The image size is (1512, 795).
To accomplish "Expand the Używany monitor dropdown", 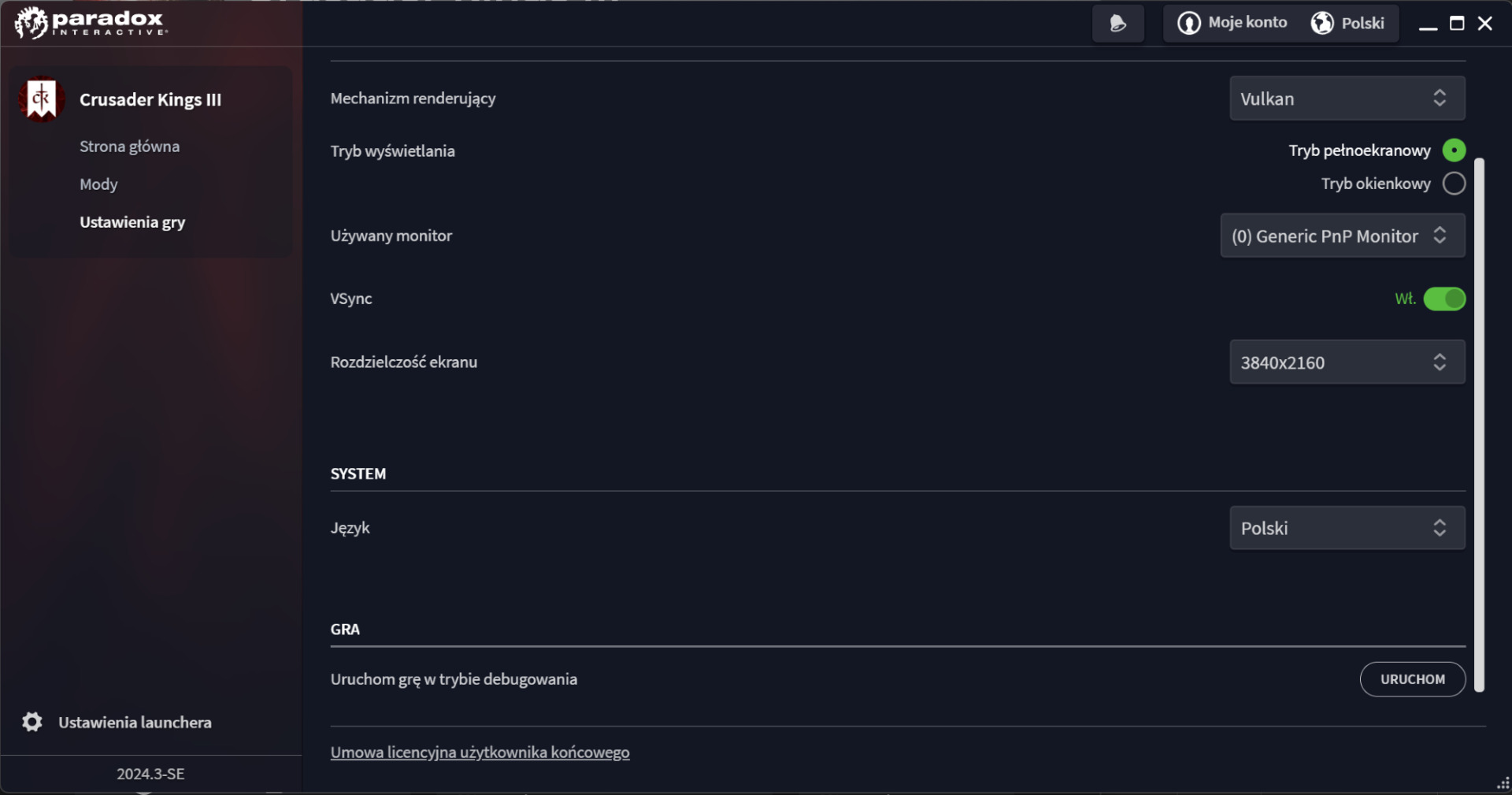I will click(x=1342, y=236).
